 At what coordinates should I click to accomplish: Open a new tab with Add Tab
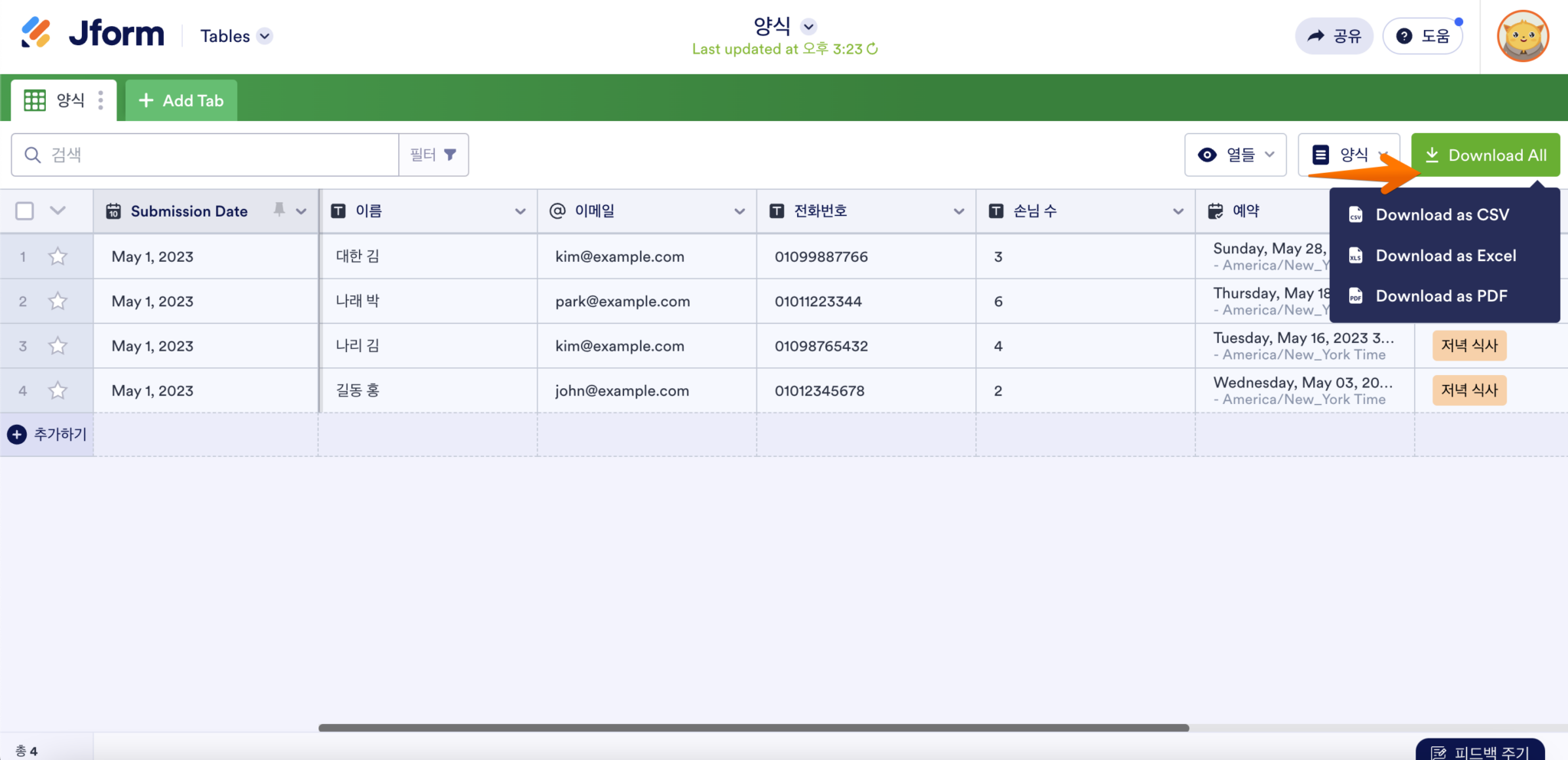(x=181, y=99)
